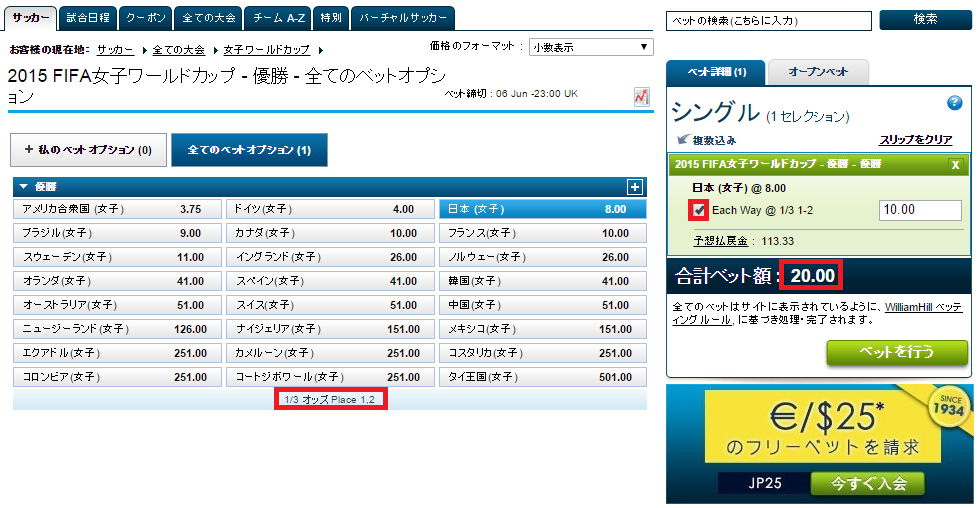The image size is (979, 508).
Task: Deselect 日本 (女子) at 8.00
Action: tap(543, 209)
